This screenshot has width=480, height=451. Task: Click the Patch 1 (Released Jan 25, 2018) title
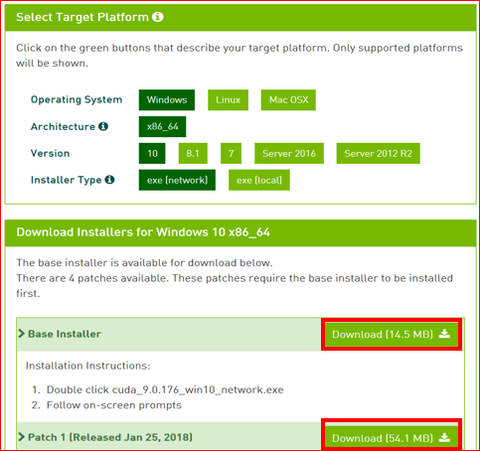(110, 437)
